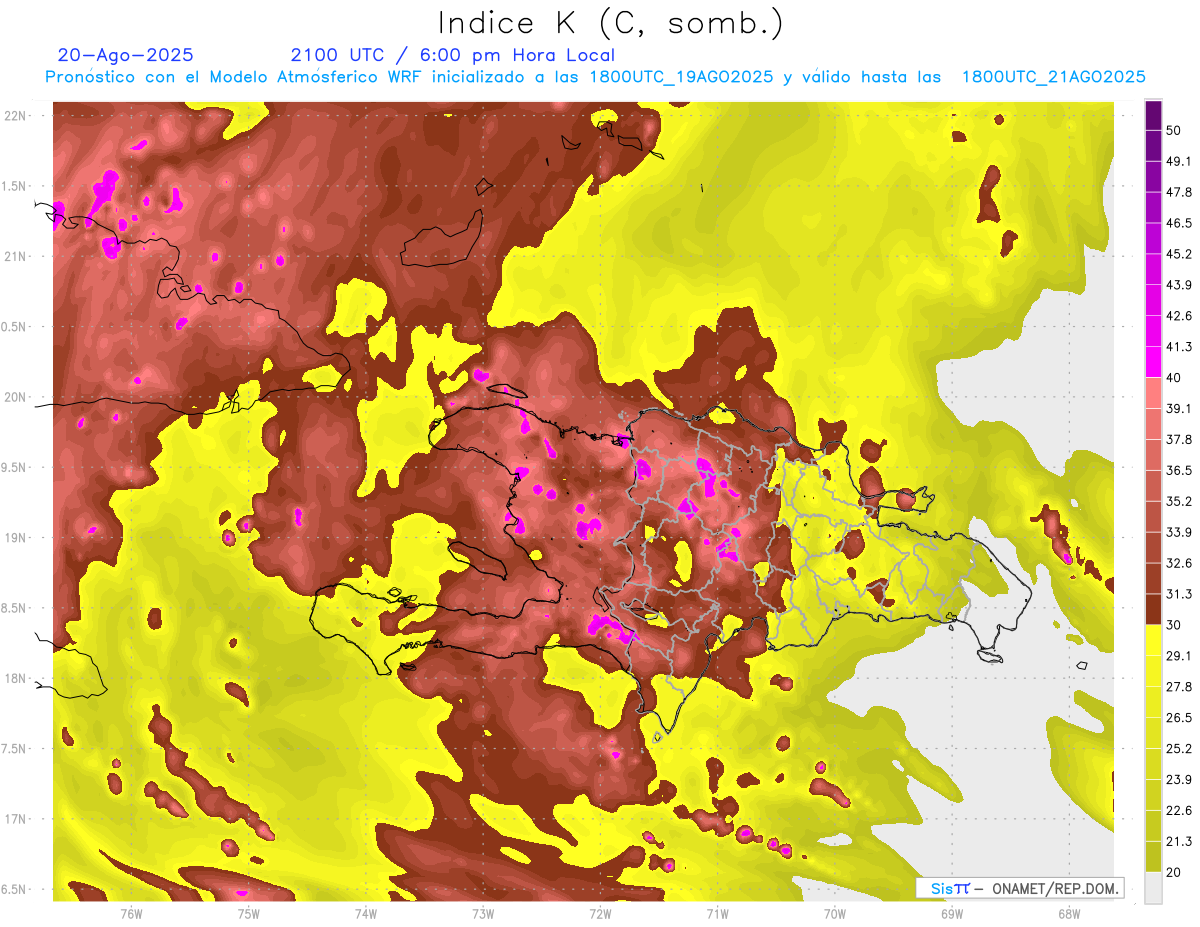1200x927 pixels.
Task: Click the olive swatch between 20 and 21.3
Action: [x=1153, y=857]
